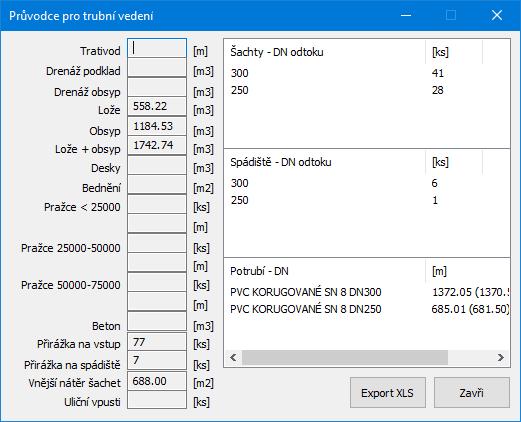Click the Spádiště - DN odtoku column header

point(325,162)
